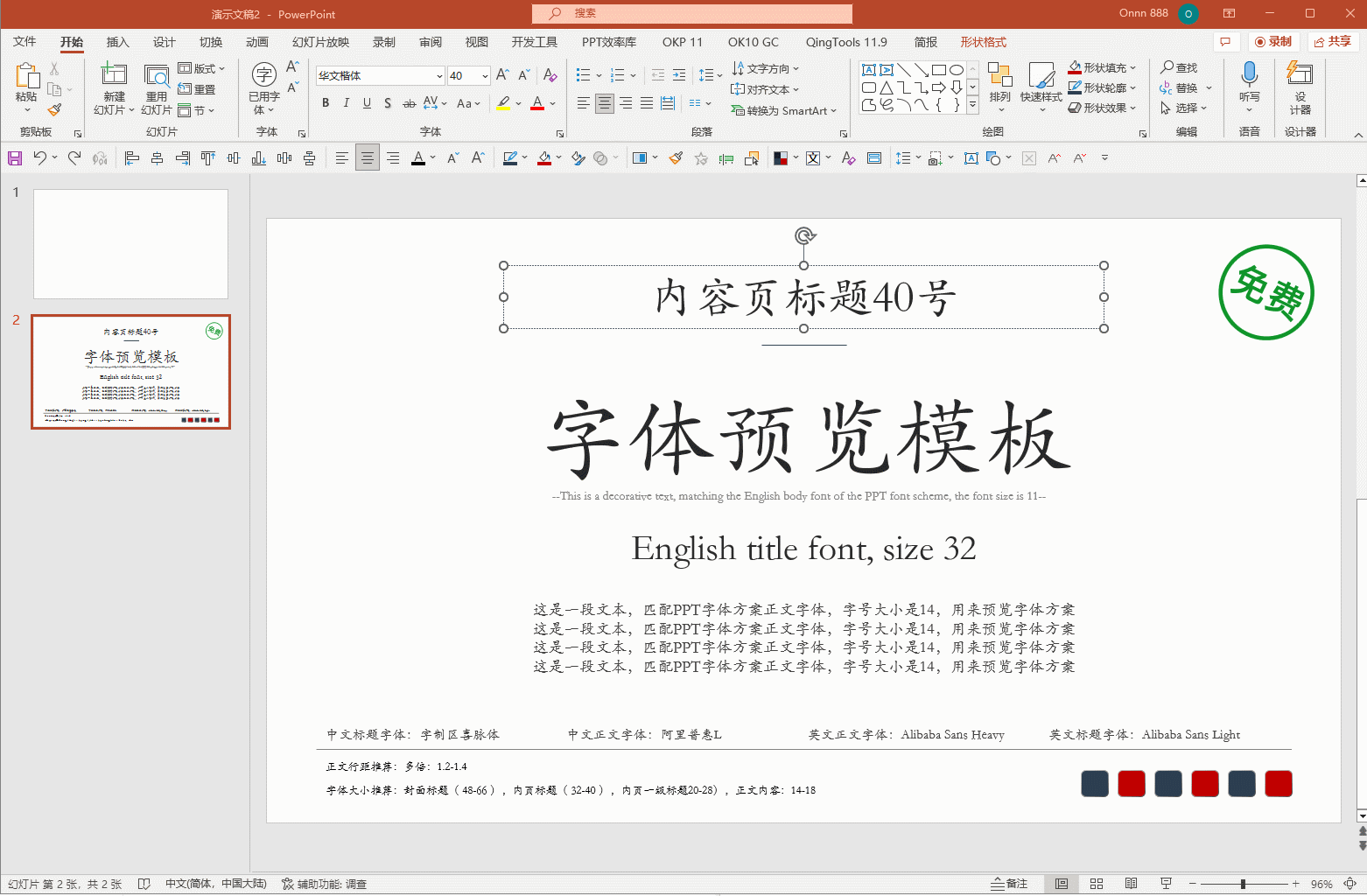Click 辅助功能: 调查 in status bar
The height and width of the screenshot is (896, 1367).
pos(325,884)
